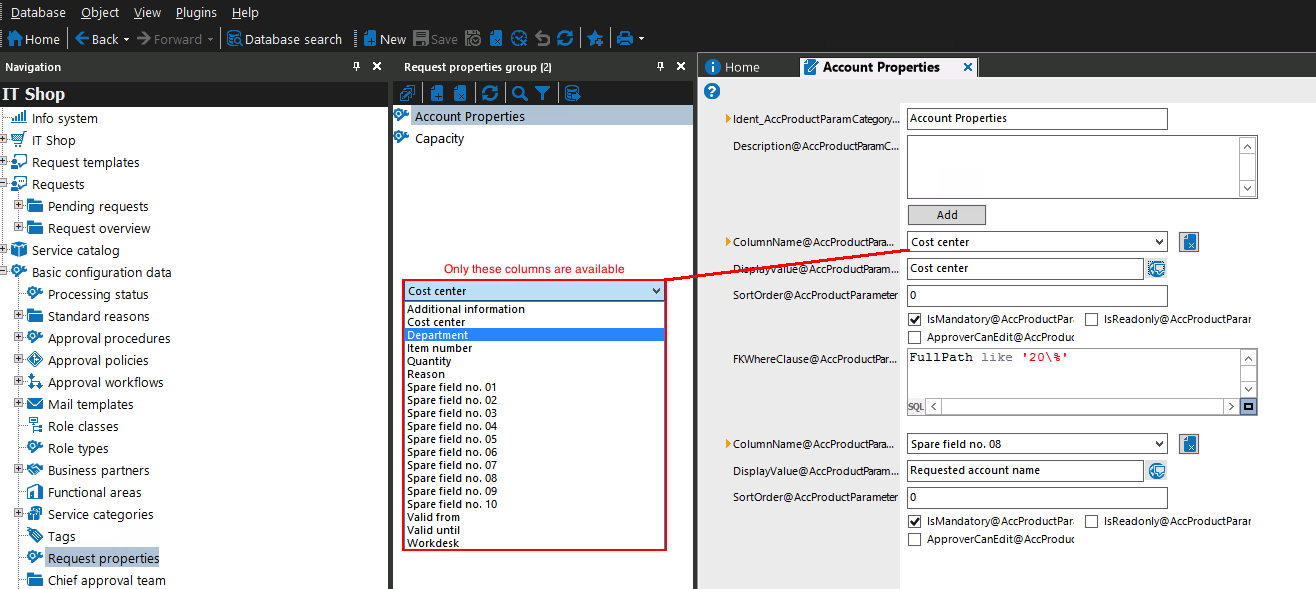Click the SQL button under FKWhereClause

point(916,407)
